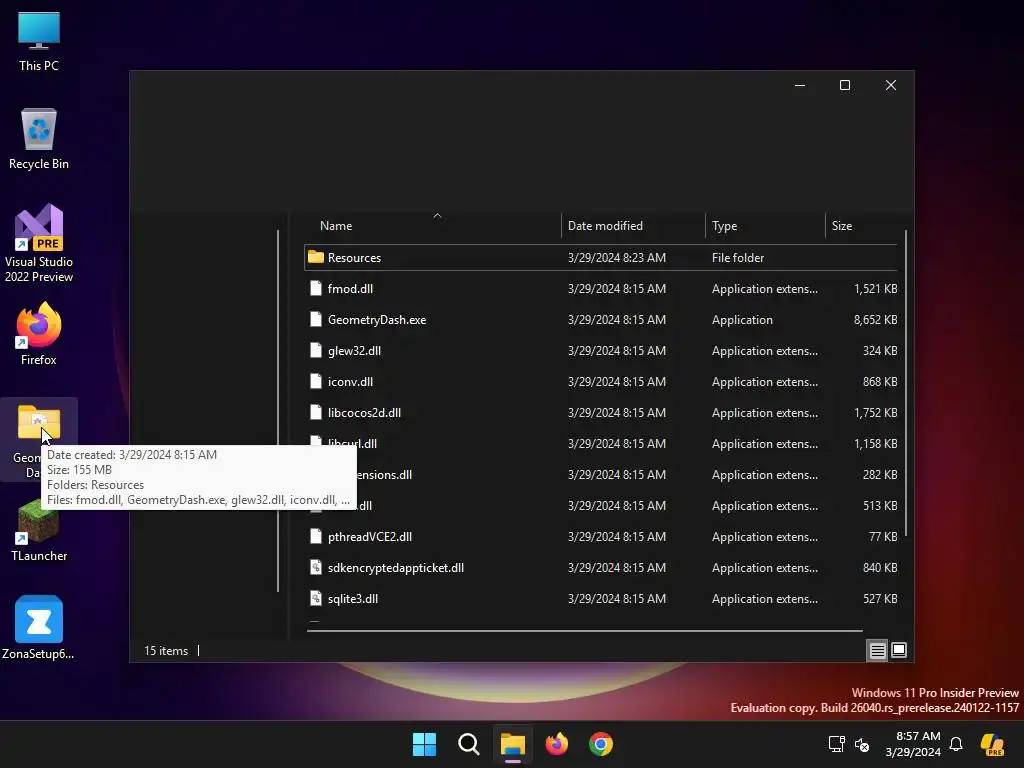Select the sdkencryptedappticket.dll file icon
Viewport: 1024px width, 768px height.
point(316,568)
